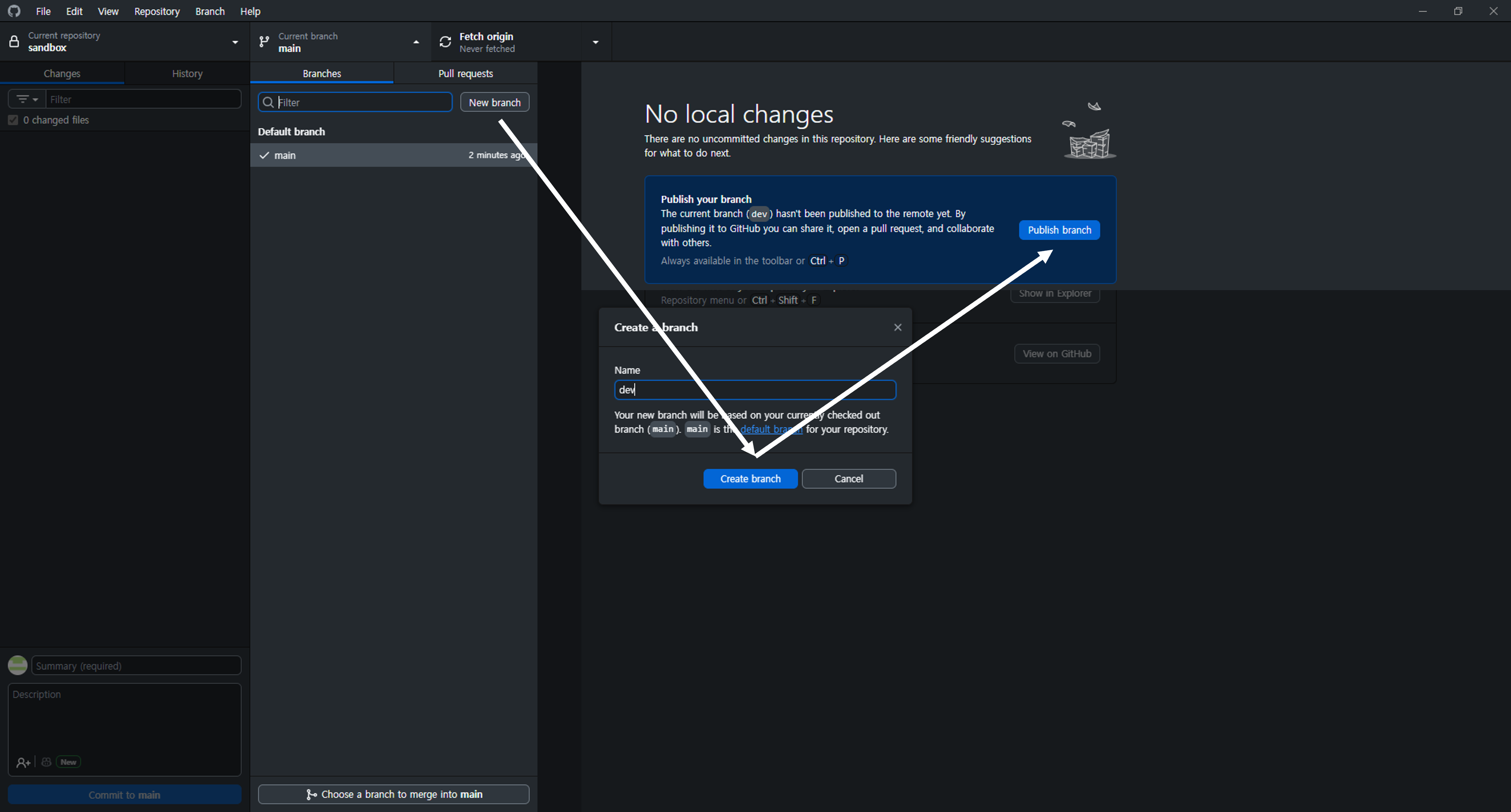Expand the Current repository dropdown
Screen dimensions: 1511x812
235,42
